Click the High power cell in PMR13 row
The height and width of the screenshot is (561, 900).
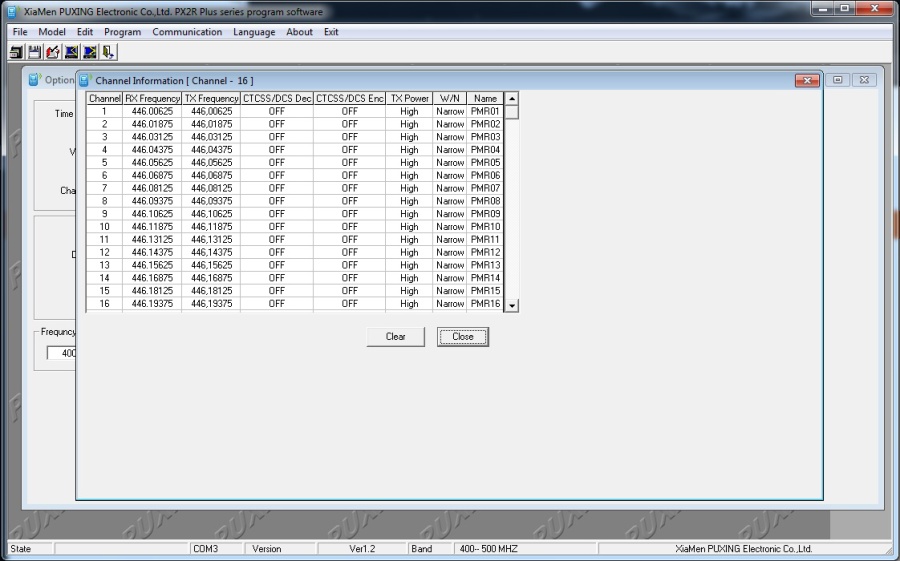click(409, 265)
